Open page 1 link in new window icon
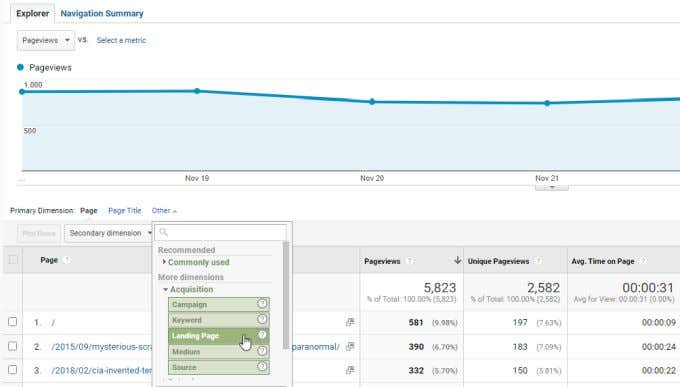The width and height of the screenshot is (680, 387). coord(350,322)
